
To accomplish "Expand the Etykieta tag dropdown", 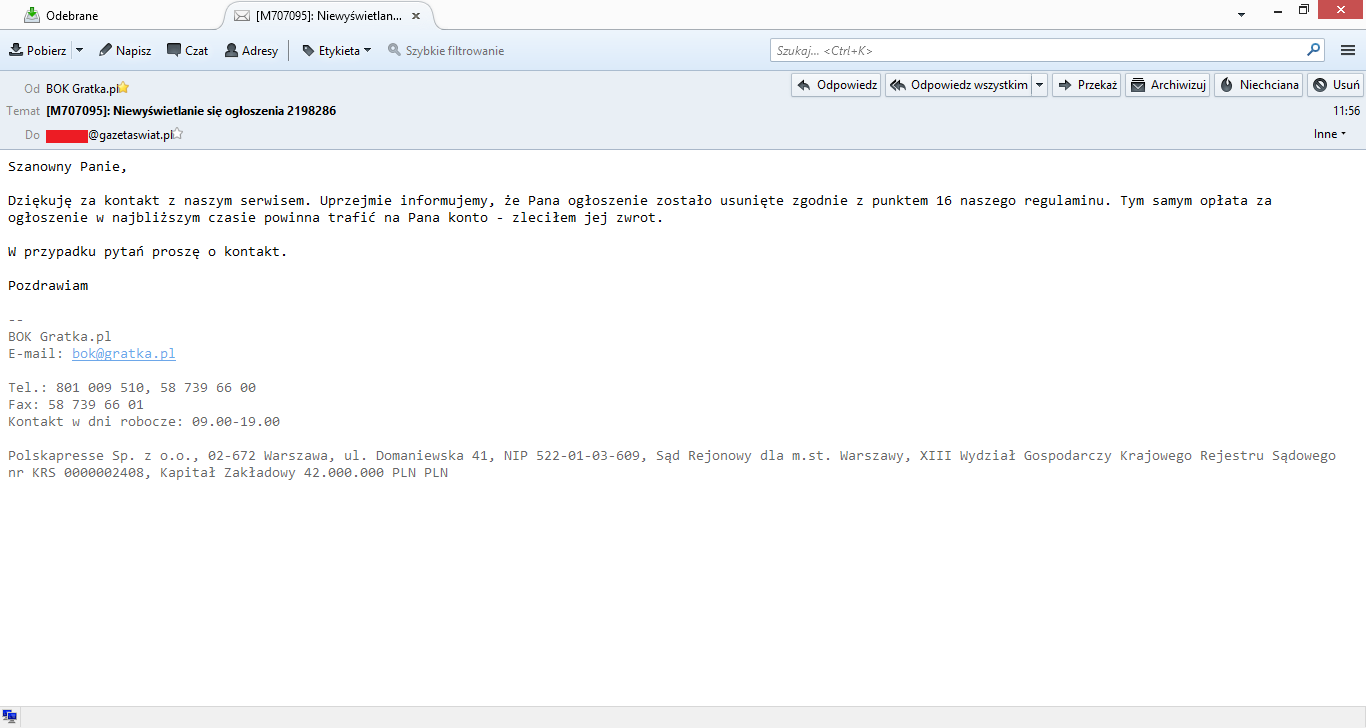I will (337, 50).
